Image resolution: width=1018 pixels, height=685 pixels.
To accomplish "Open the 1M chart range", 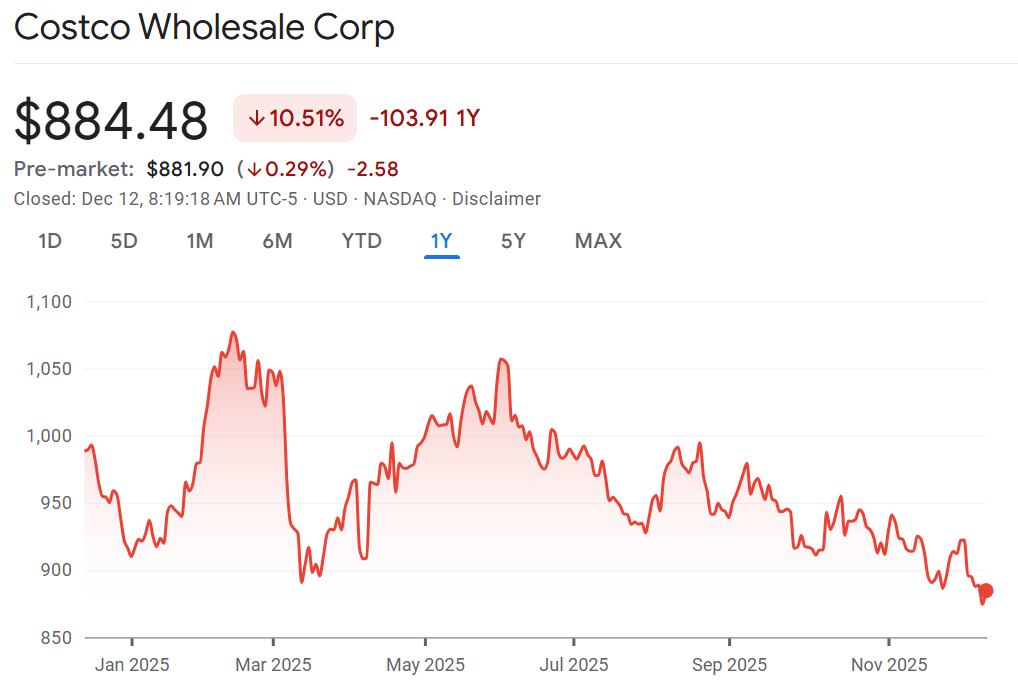I will pyautogui.click(x=200, y=241).
